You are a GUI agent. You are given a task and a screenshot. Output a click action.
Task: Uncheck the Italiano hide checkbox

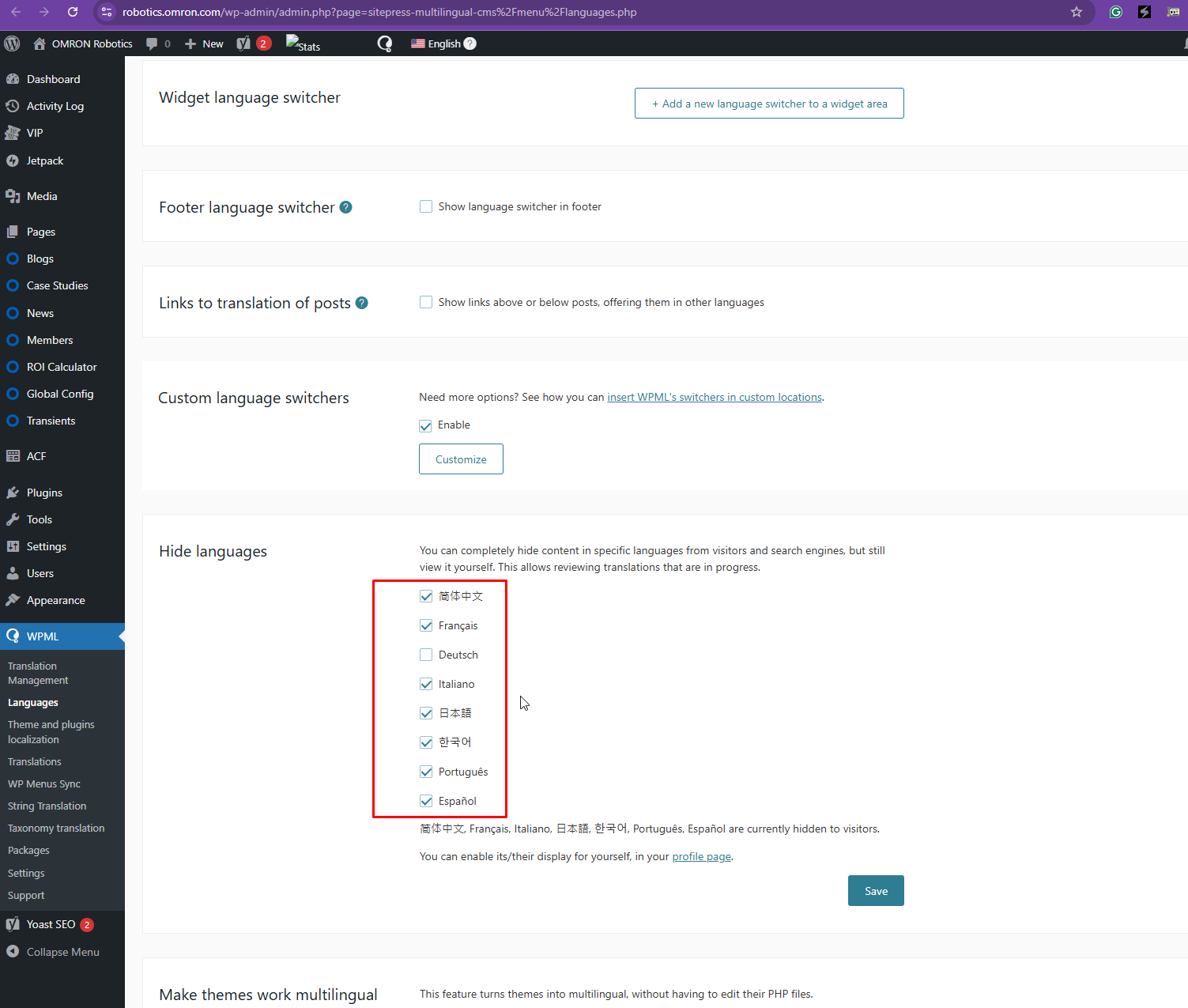(426, 684)
